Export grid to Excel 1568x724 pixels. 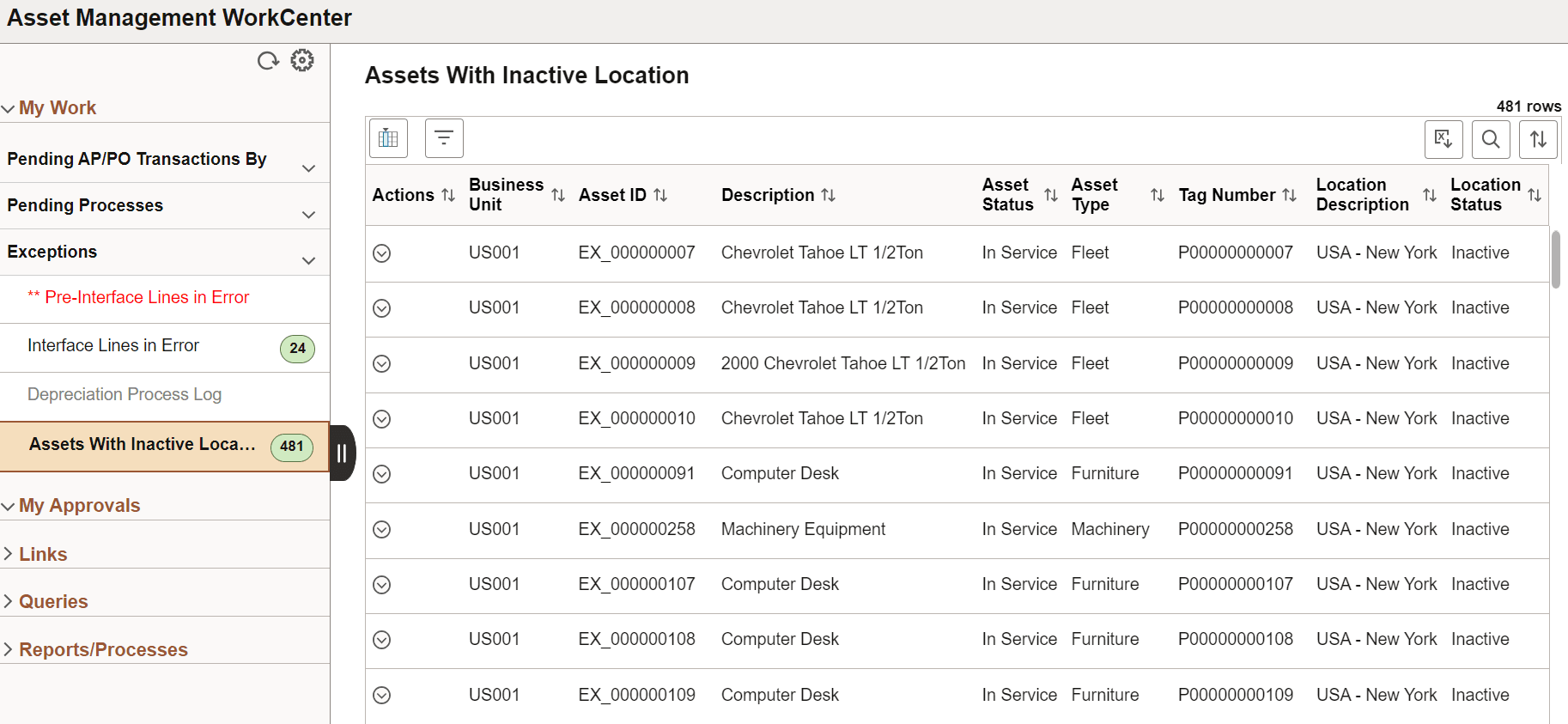point(1443,139)
